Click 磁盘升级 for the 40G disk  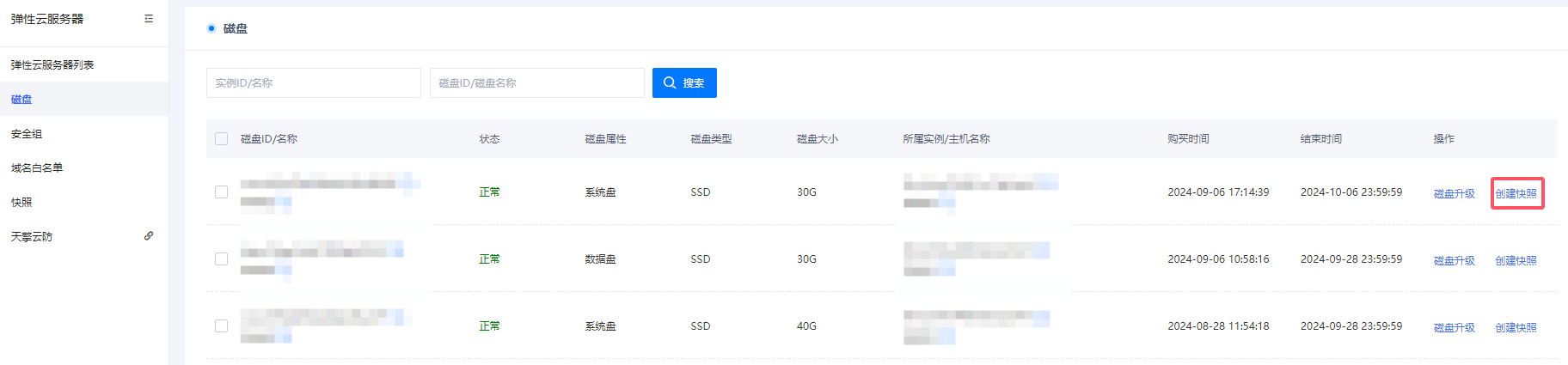[1454, 328]
